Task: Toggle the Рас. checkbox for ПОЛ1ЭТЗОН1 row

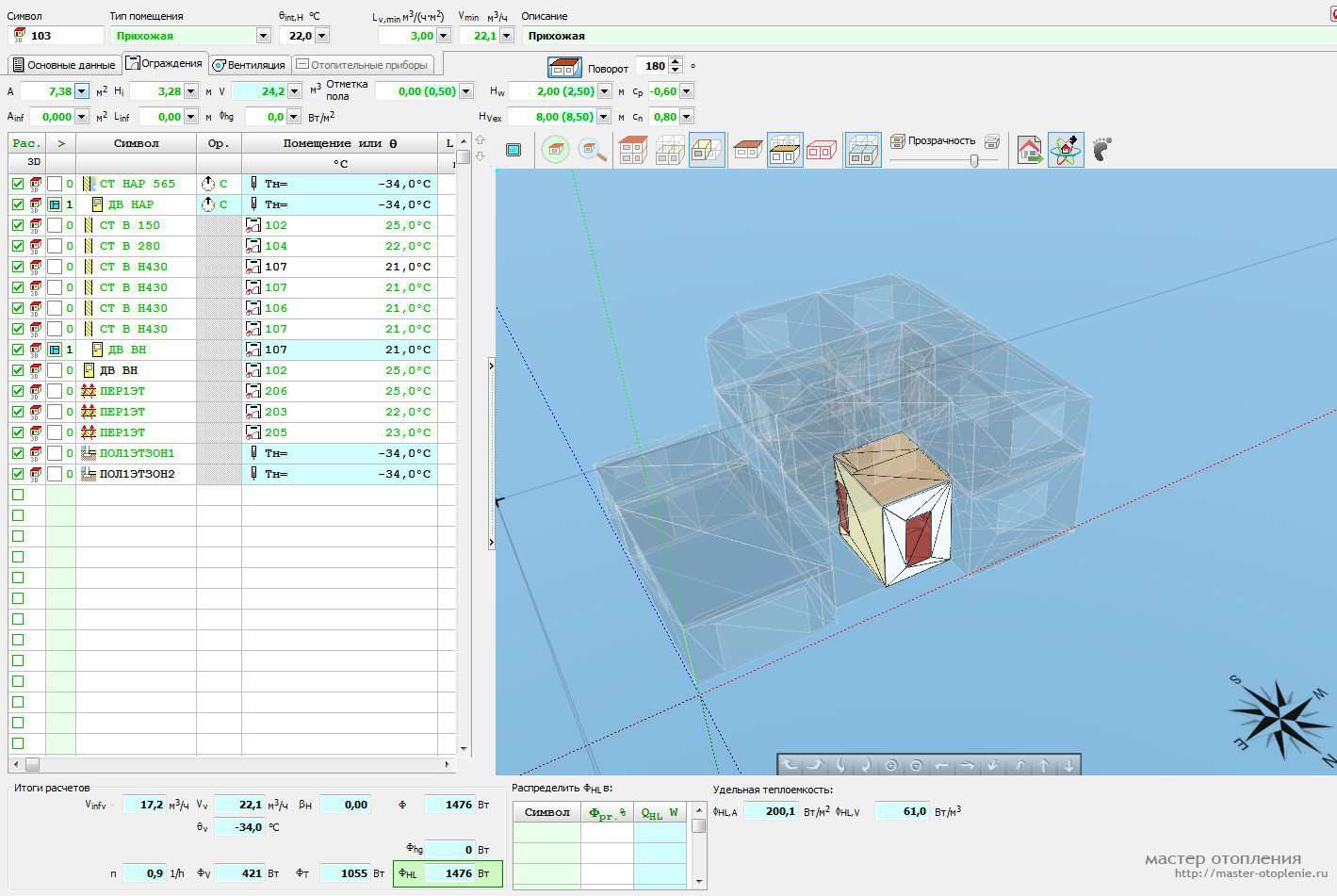Action: click(x=18, y=453)
